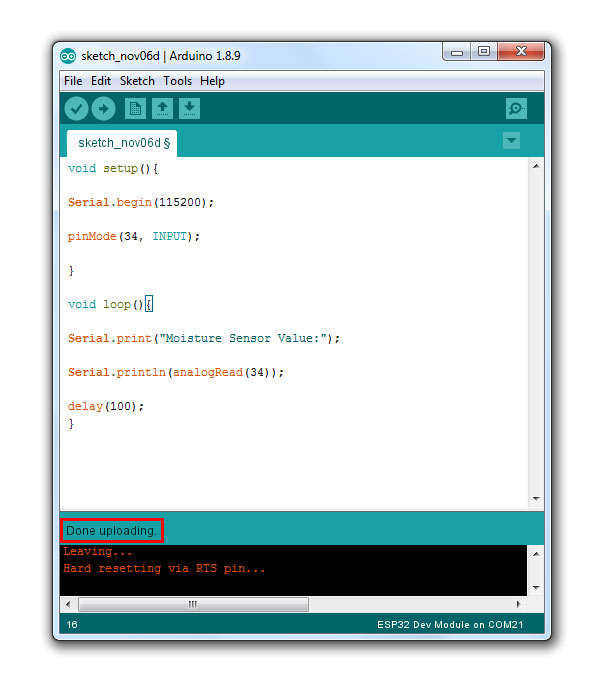Upload the sketch with the arrow button

click(x=103, y=108)
